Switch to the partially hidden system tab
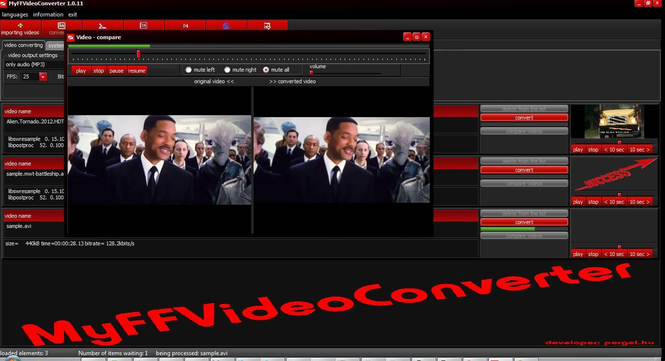 [x=55, y=45]
